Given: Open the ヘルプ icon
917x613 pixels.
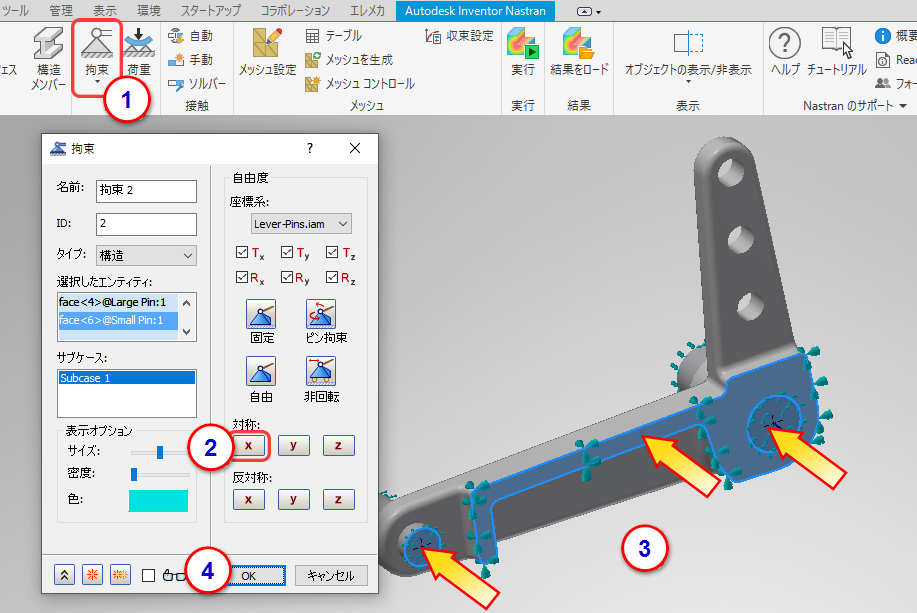Looking at the screenshot, I should pyautogui.click(x=785, y=53).
